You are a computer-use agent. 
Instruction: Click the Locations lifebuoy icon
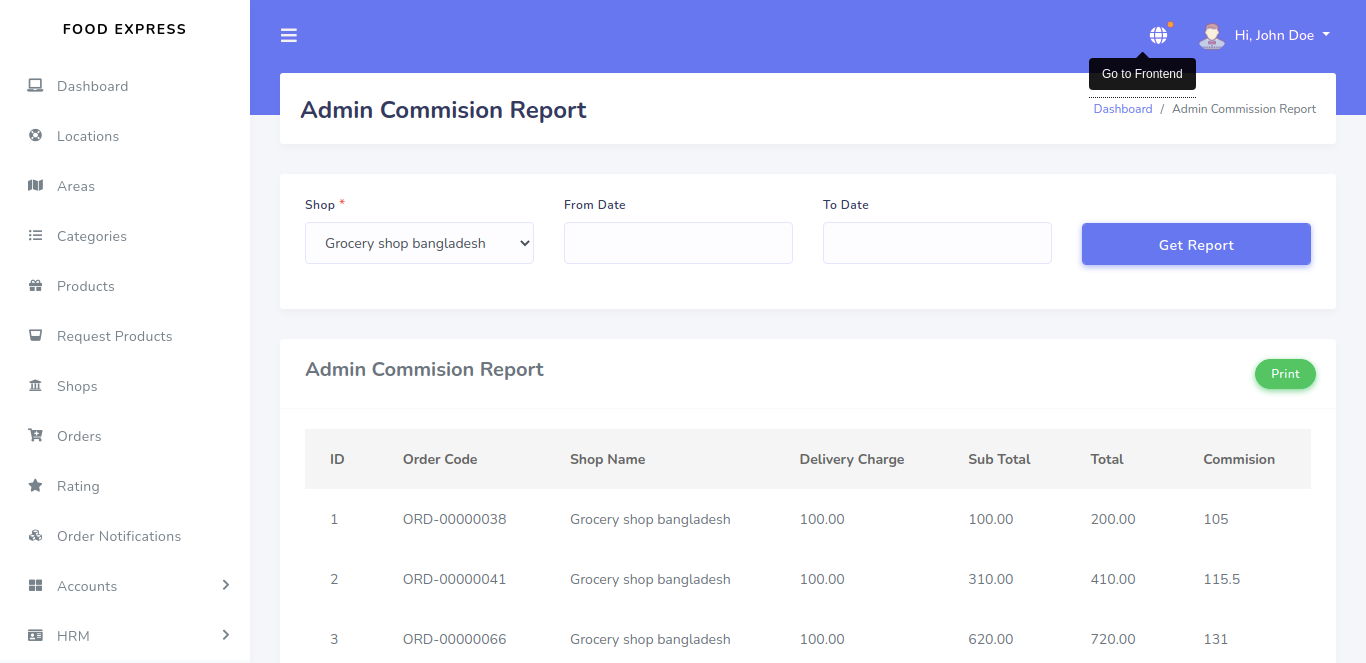pyautogui.click(x=35, y=136)
